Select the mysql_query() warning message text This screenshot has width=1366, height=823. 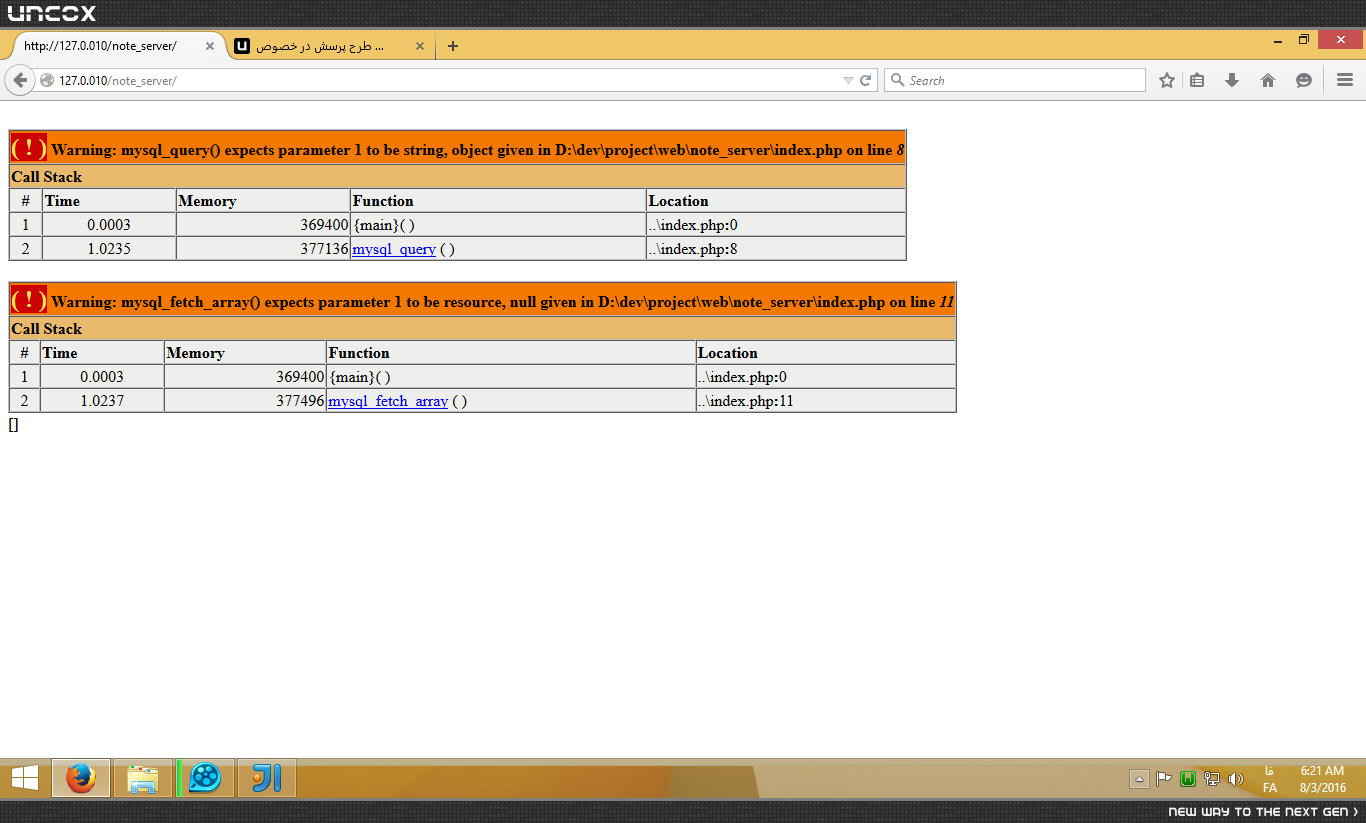(x=477, y=150)
